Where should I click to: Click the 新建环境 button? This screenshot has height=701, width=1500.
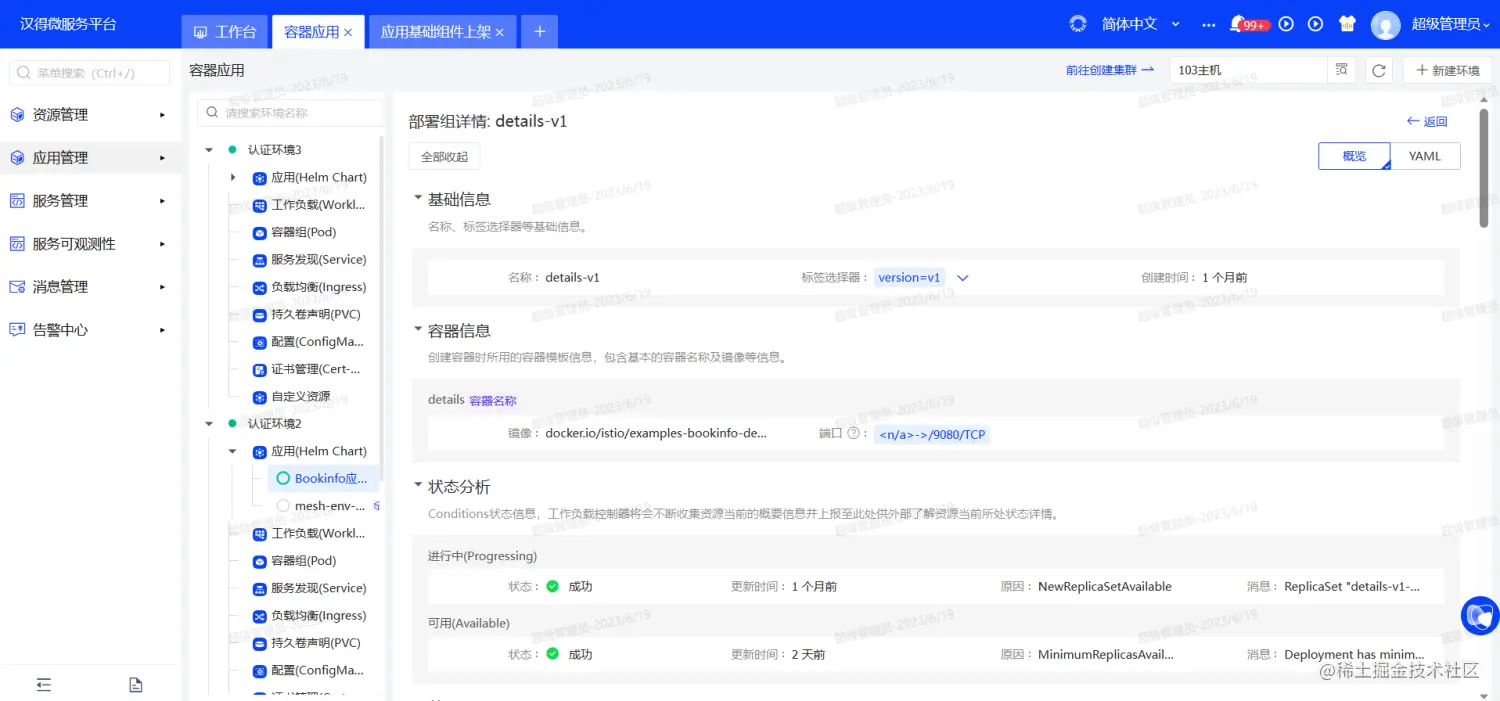click(x=1448, y=70)
